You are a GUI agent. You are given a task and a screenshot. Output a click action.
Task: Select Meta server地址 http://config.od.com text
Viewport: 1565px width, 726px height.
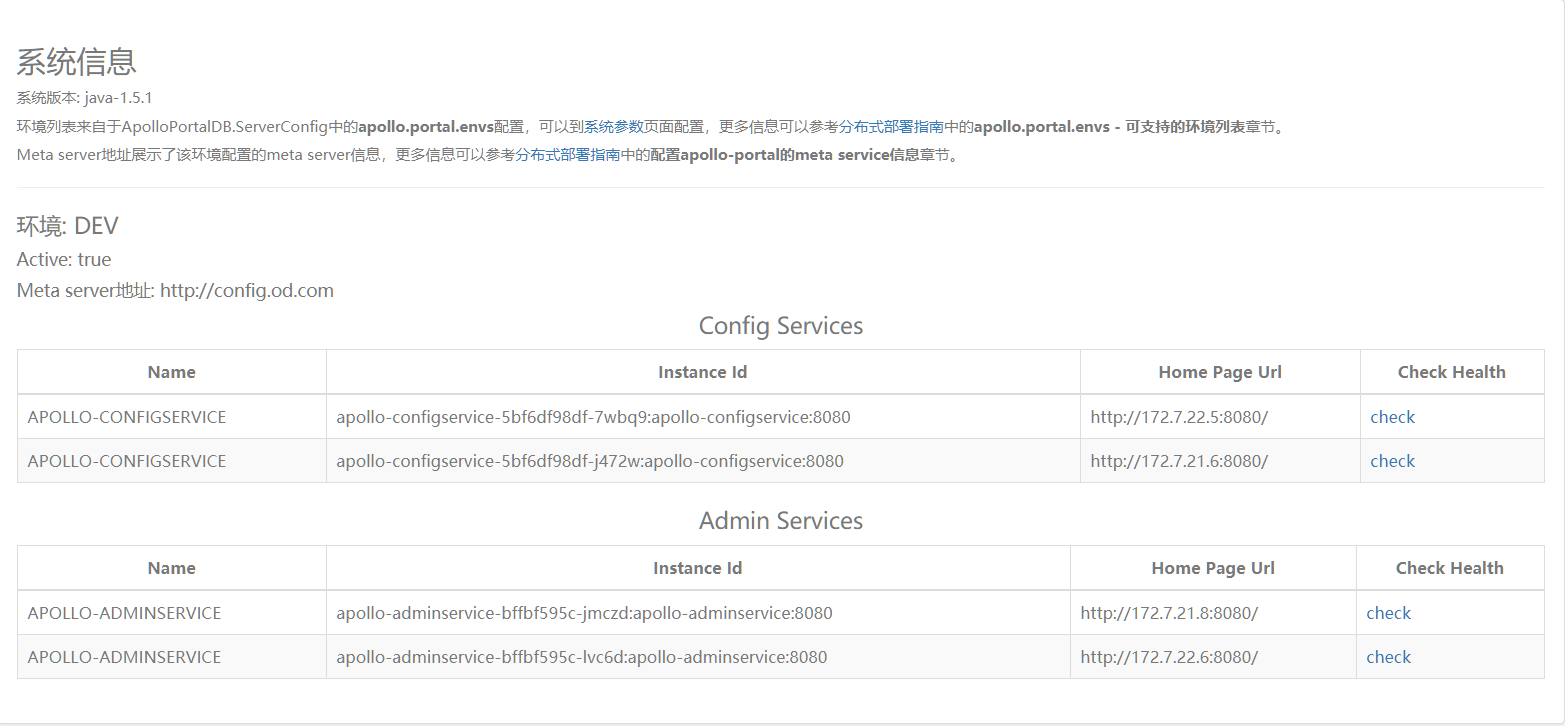(175, 291)
